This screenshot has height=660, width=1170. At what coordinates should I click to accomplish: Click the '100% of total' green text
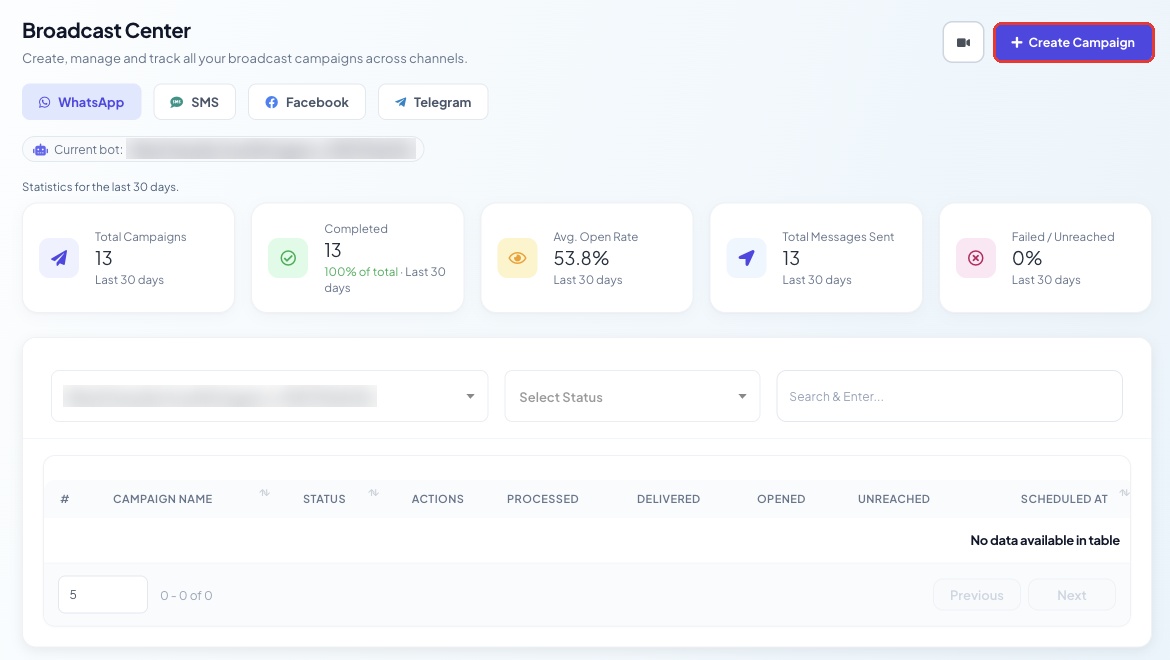point(361,271)
